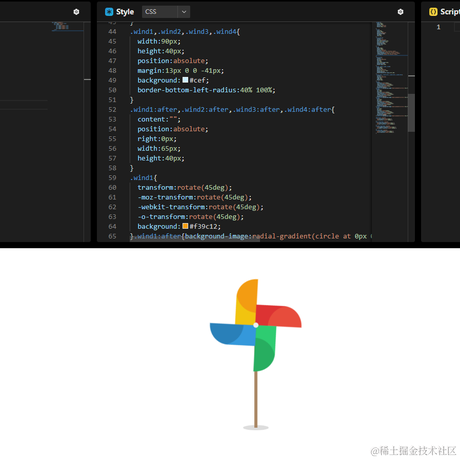Click the red pinwheel blade in preview
The width and height of the screenshot is (460, 460).
(279, 315)
